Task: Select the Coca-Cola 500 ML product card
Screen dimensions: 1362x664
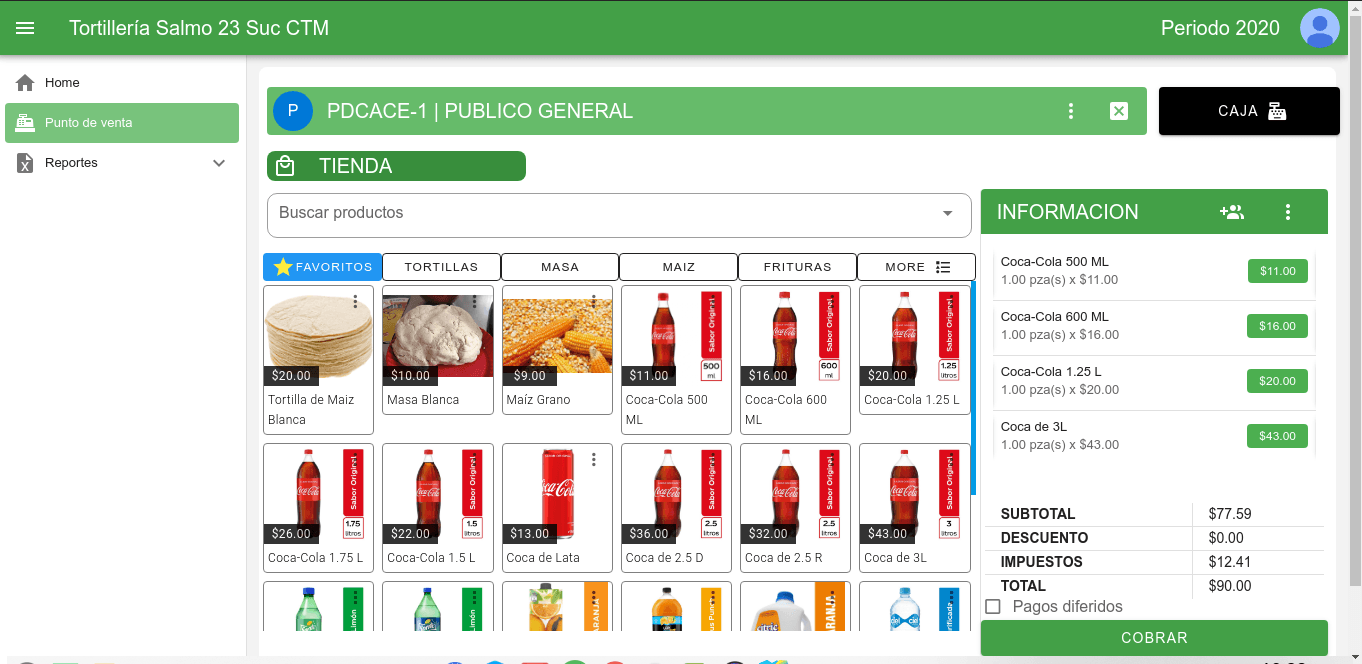Action: point(676,360)
